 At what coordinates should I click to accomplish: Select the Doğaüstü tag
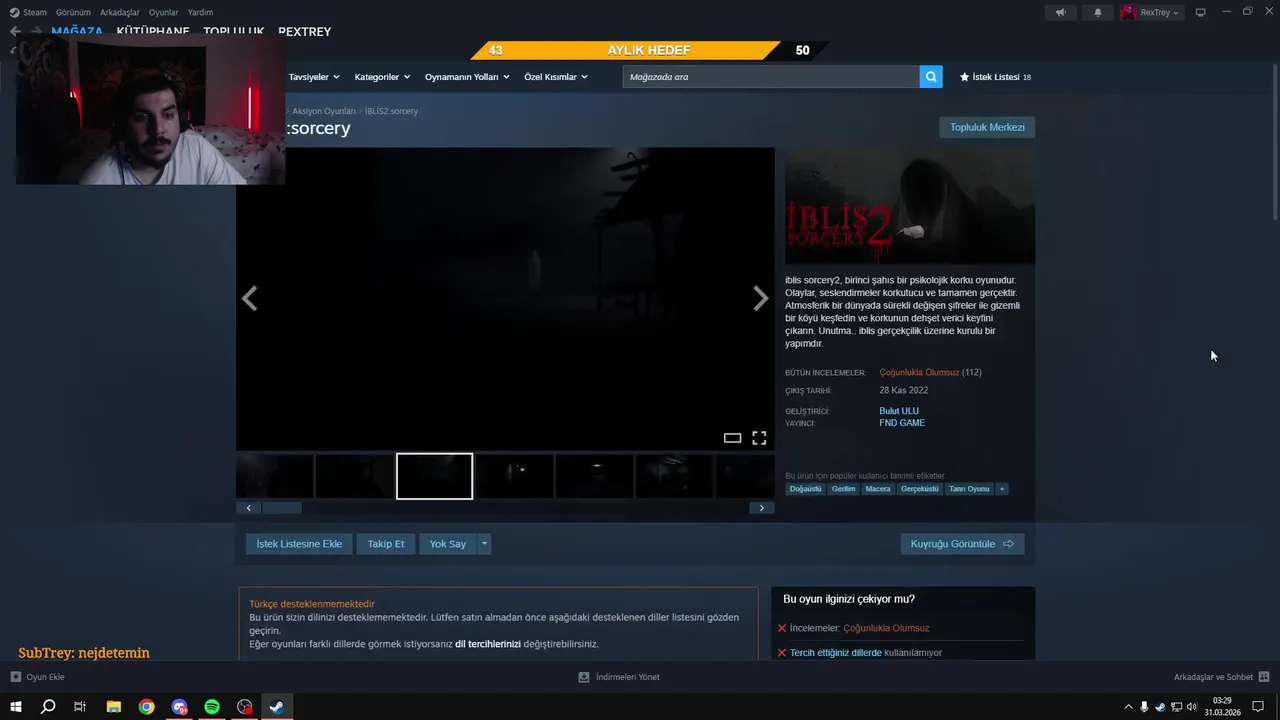point(805,489)
